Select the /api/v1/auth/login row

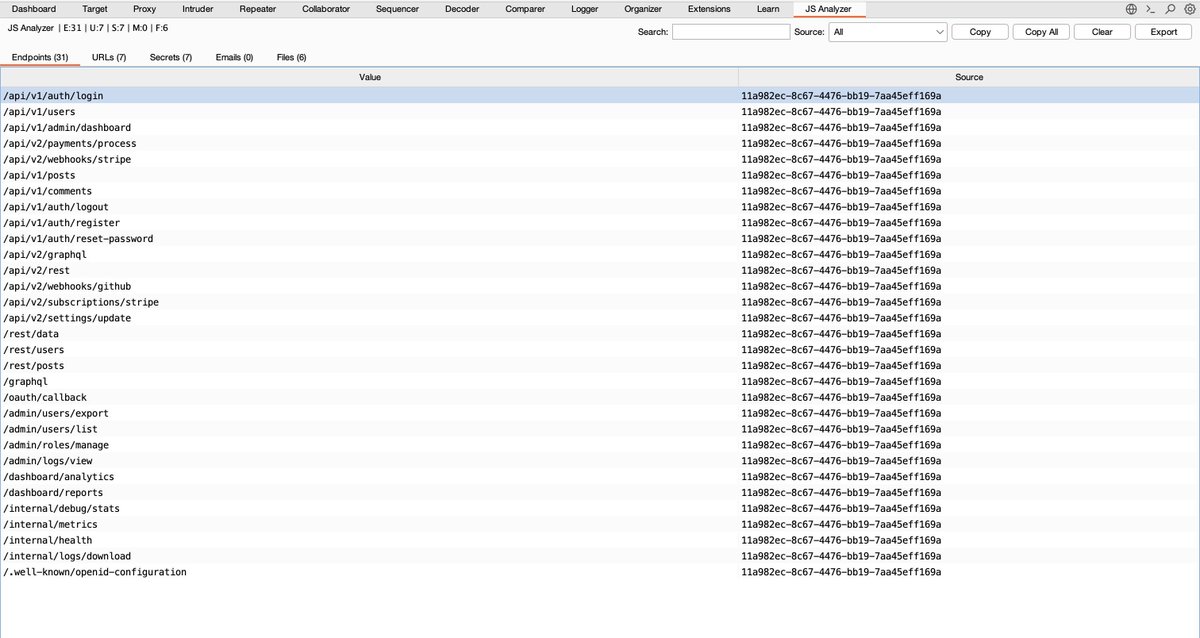[x=600, y=96]
